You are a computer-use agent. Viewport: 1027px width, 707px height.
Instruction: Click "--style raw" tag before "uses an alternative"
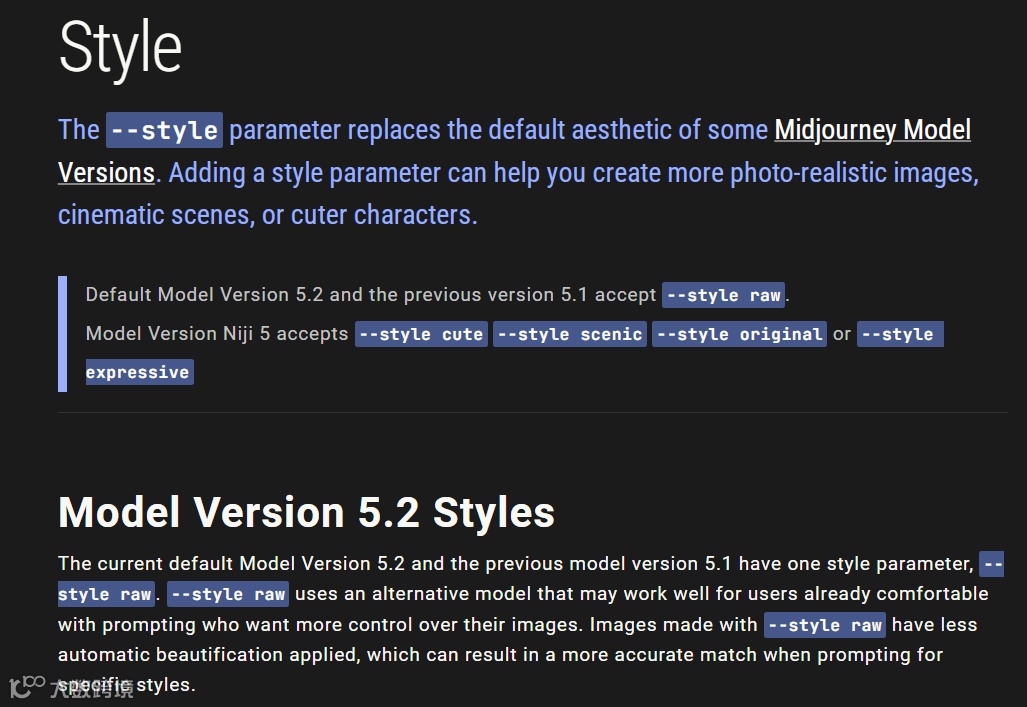coord(228,594)
